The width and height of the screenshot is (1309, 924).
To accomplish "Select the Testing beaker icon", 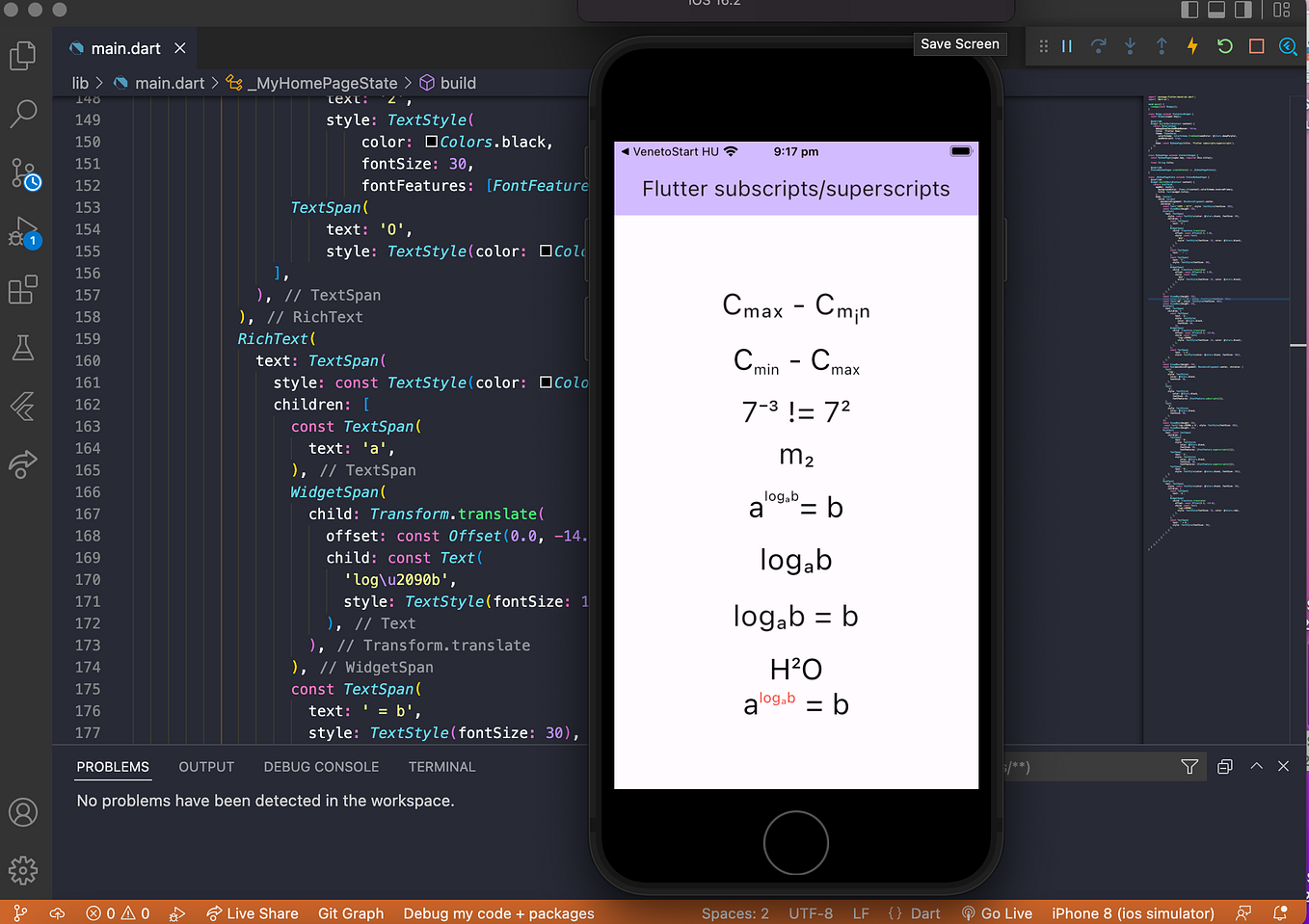I will [x=23, y=348].
